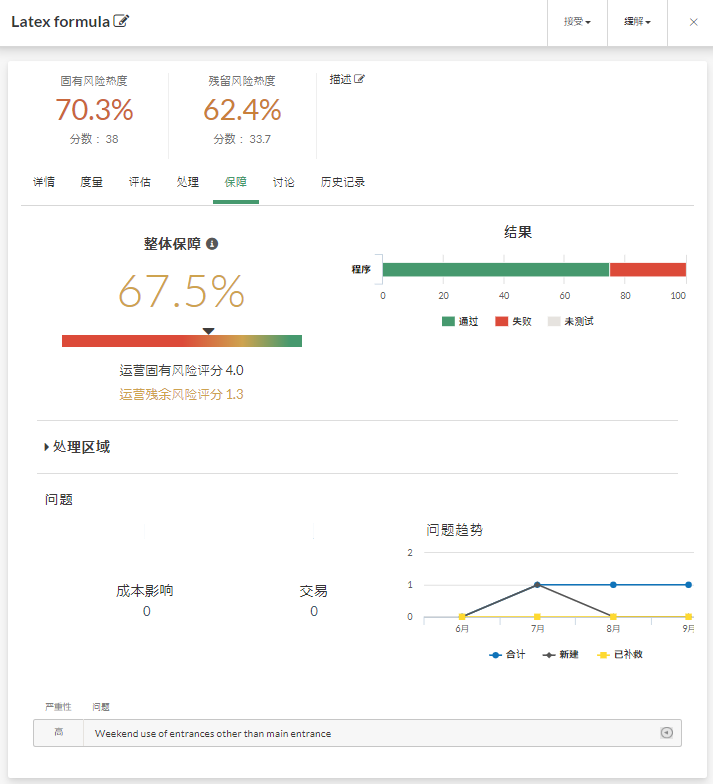
Task: Click the black marker on the assurance color gauge
Action: (208, 331)
